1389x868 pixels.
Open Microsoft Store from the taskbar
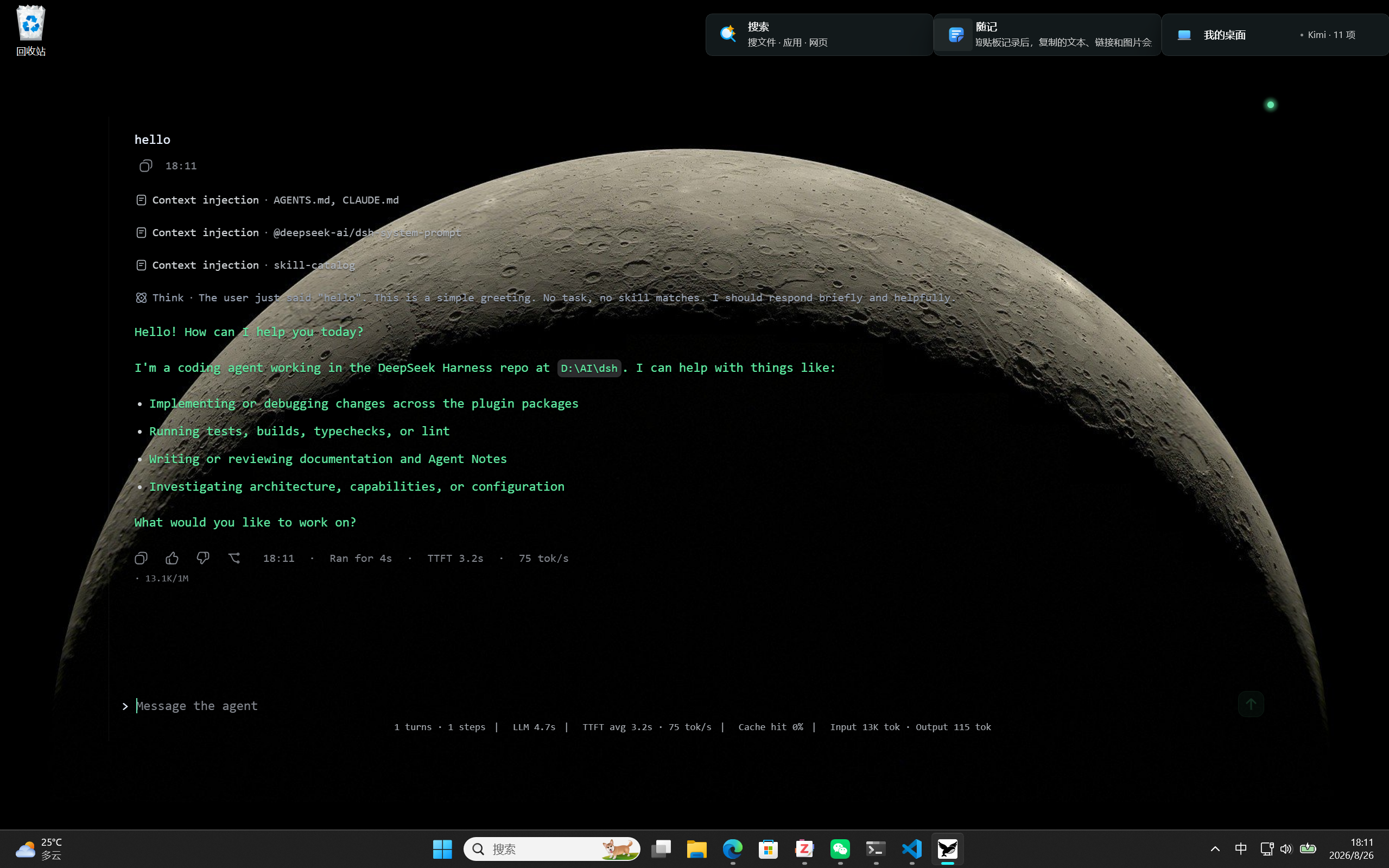coord(768,848)
